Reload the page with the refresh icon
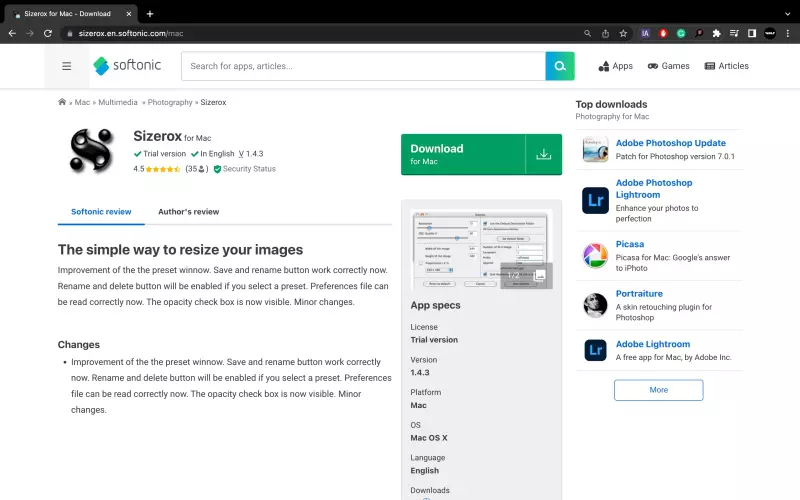Screen dimensions: 800x500 (47, 33)
